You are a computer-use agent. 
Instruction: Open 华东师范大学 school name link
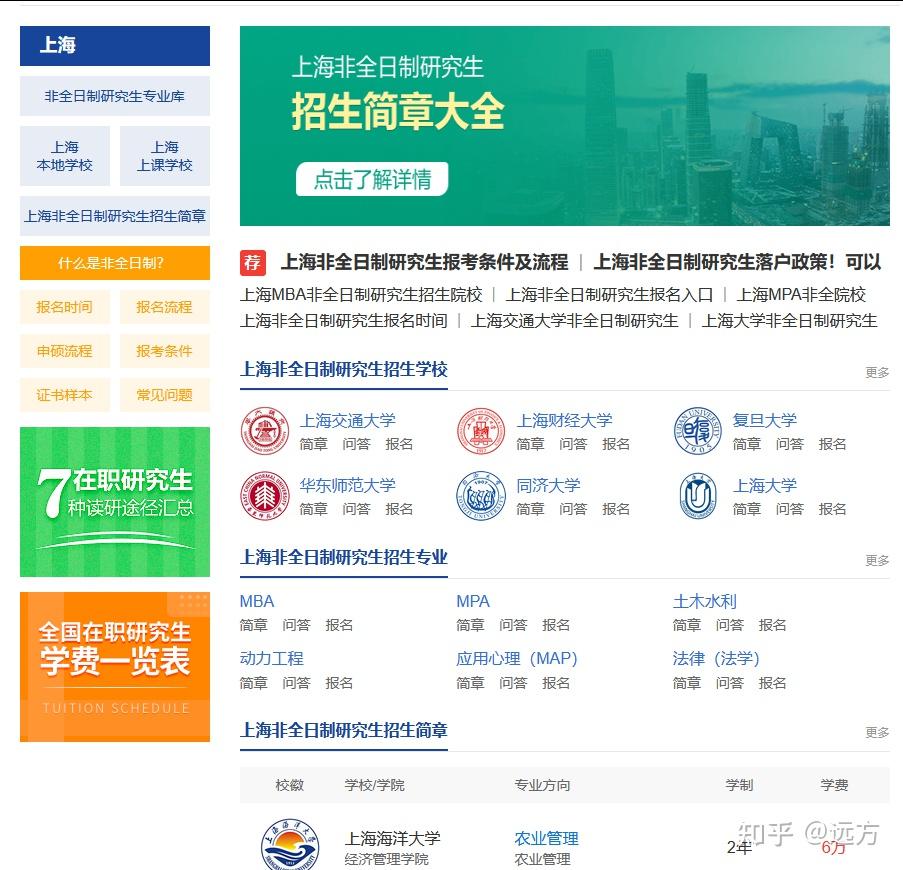tap(347, 485)
